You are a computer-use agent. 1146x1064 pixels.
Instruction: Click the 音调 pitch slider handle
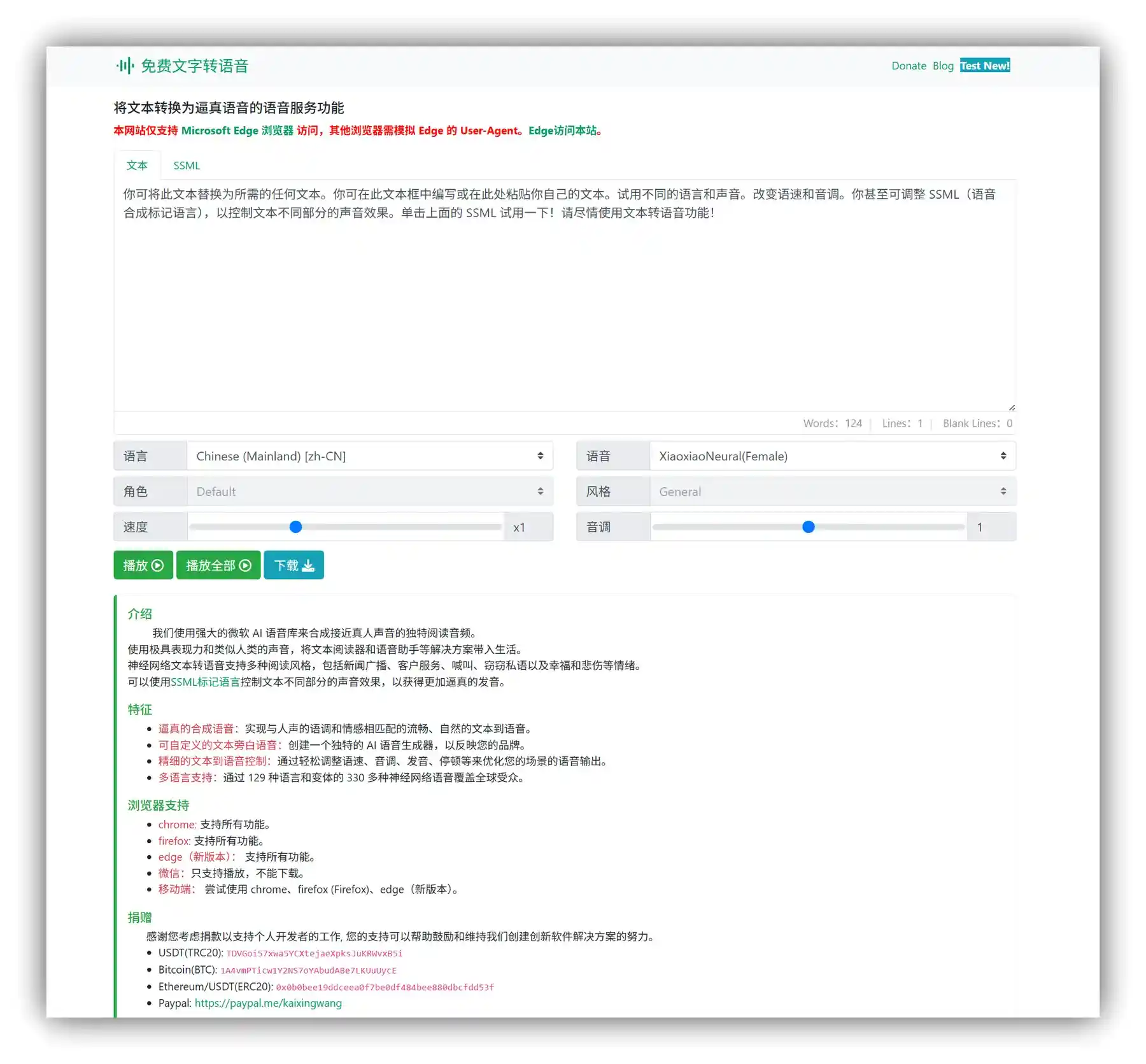point(809,527)
